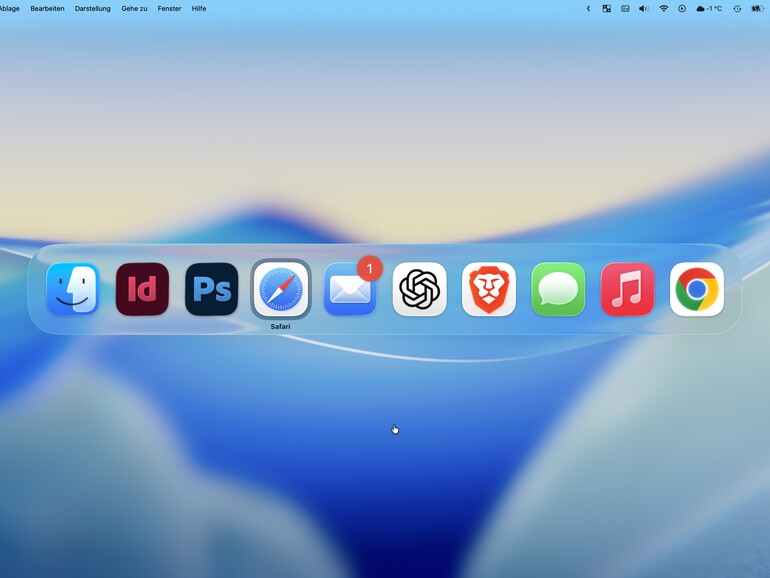Open the Gehe zu menu
This screenshot has width=770, height=578.
[134, 8]
